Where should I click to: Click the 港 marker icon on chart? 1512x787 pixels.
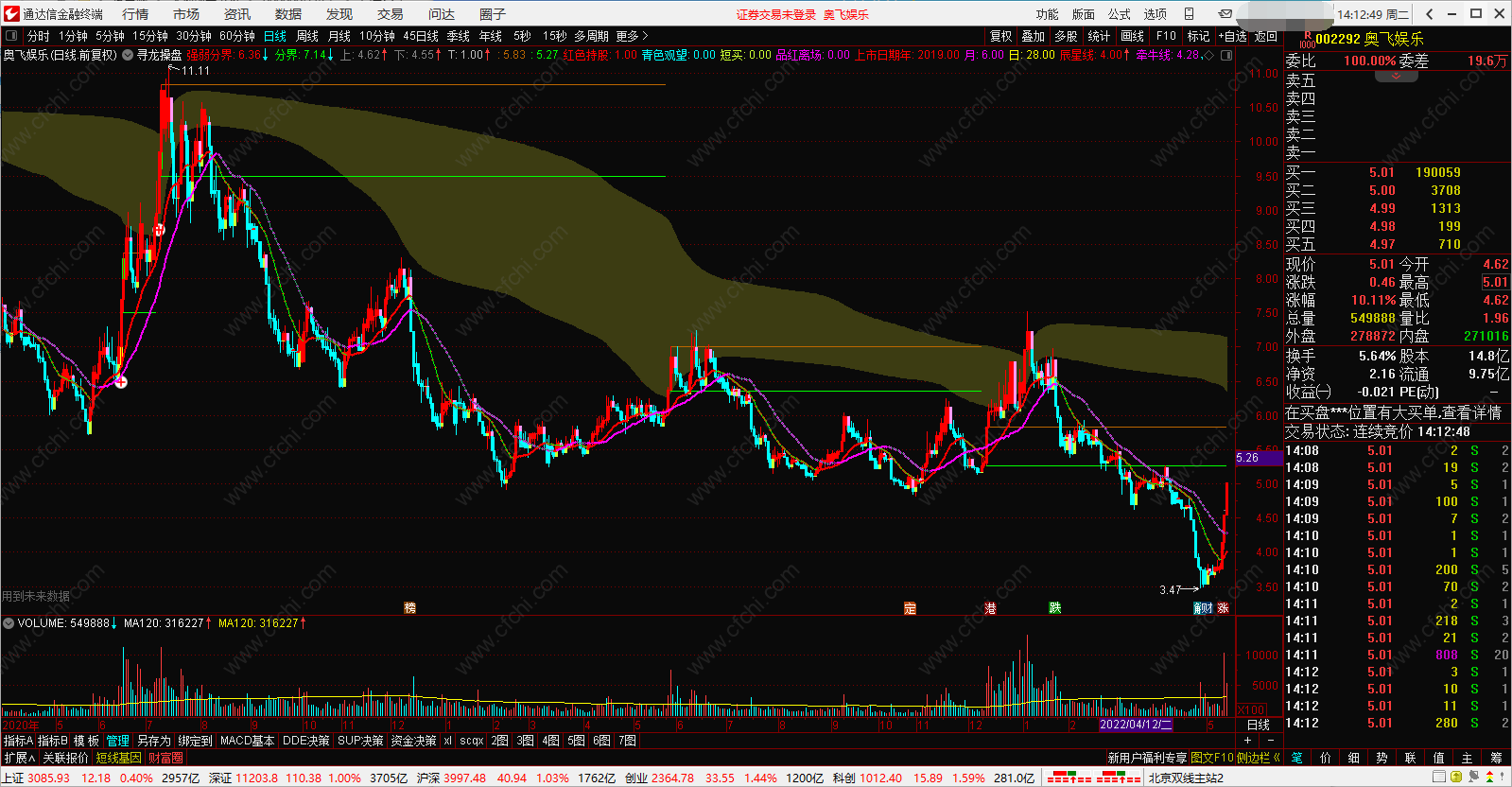(x=990, y=607)
